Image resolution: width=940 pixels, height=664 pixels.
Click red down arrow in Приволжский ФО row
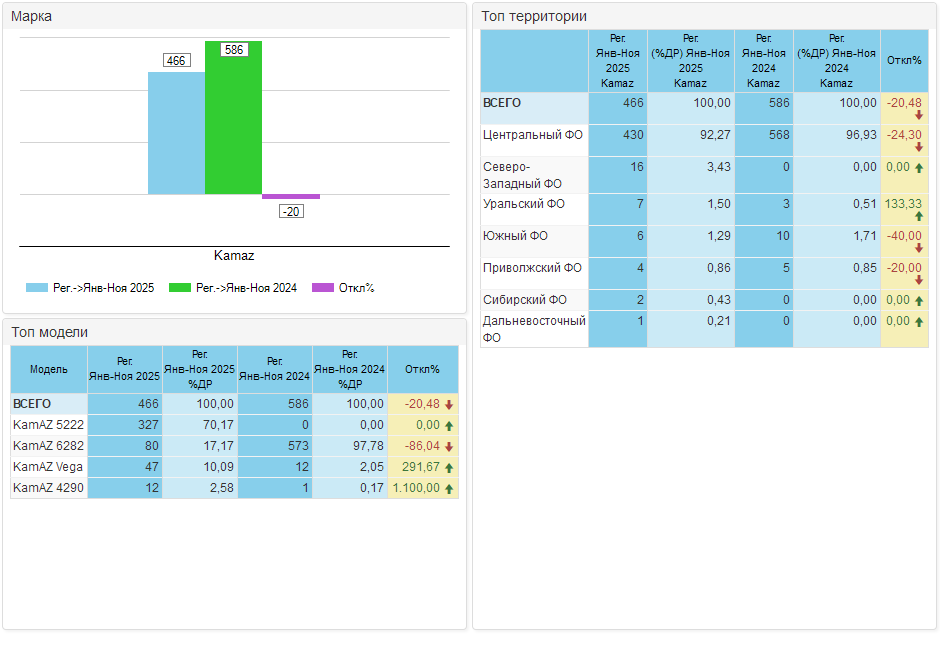(919, 280)
